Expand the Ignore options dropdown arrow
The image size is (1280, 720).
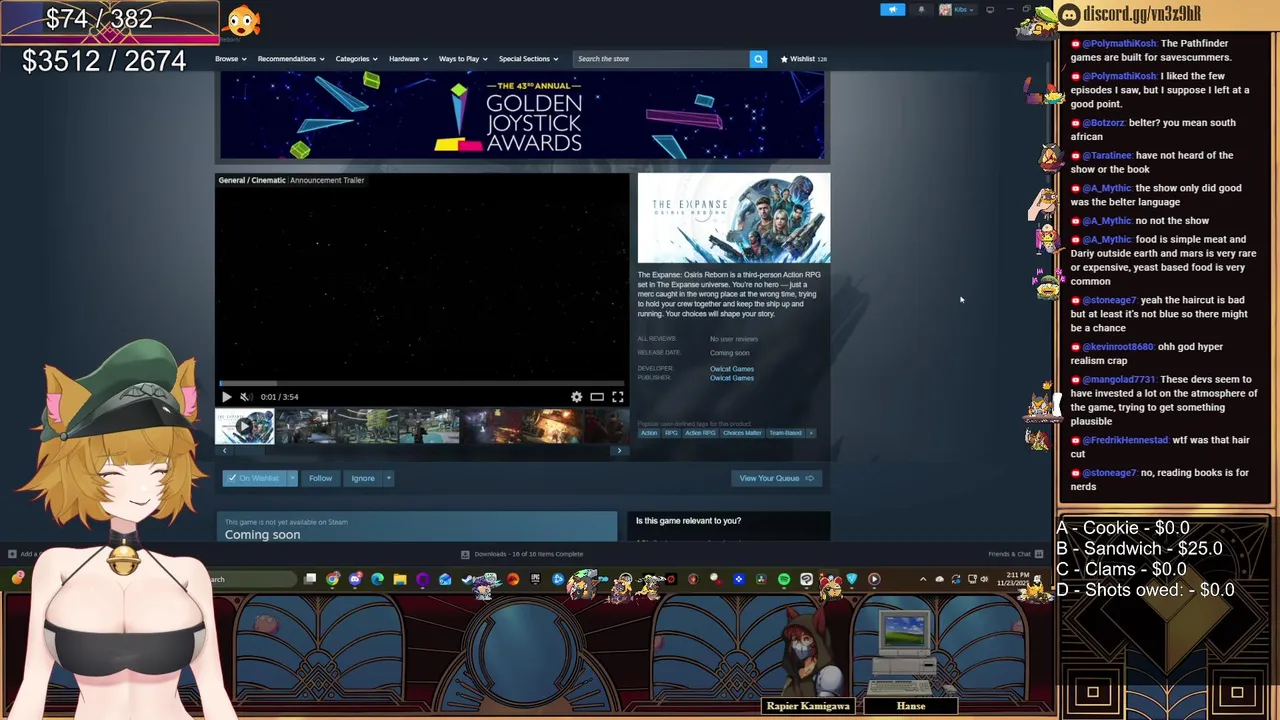pos(388,478)
